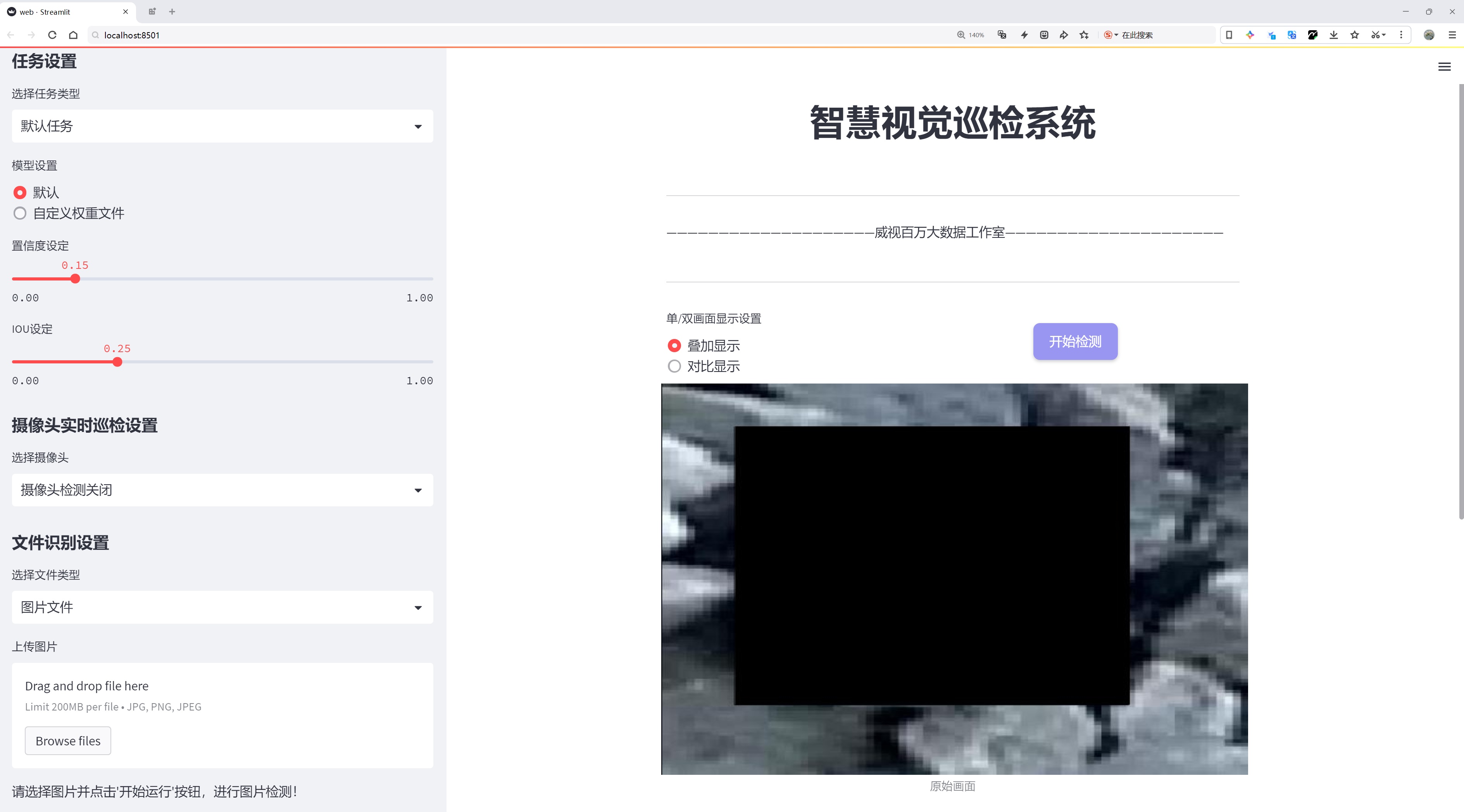The height and width of the screenshot is (812, 1464).
Task: Open favorites star in the toolbar
Action: (x=1355, y=35)
